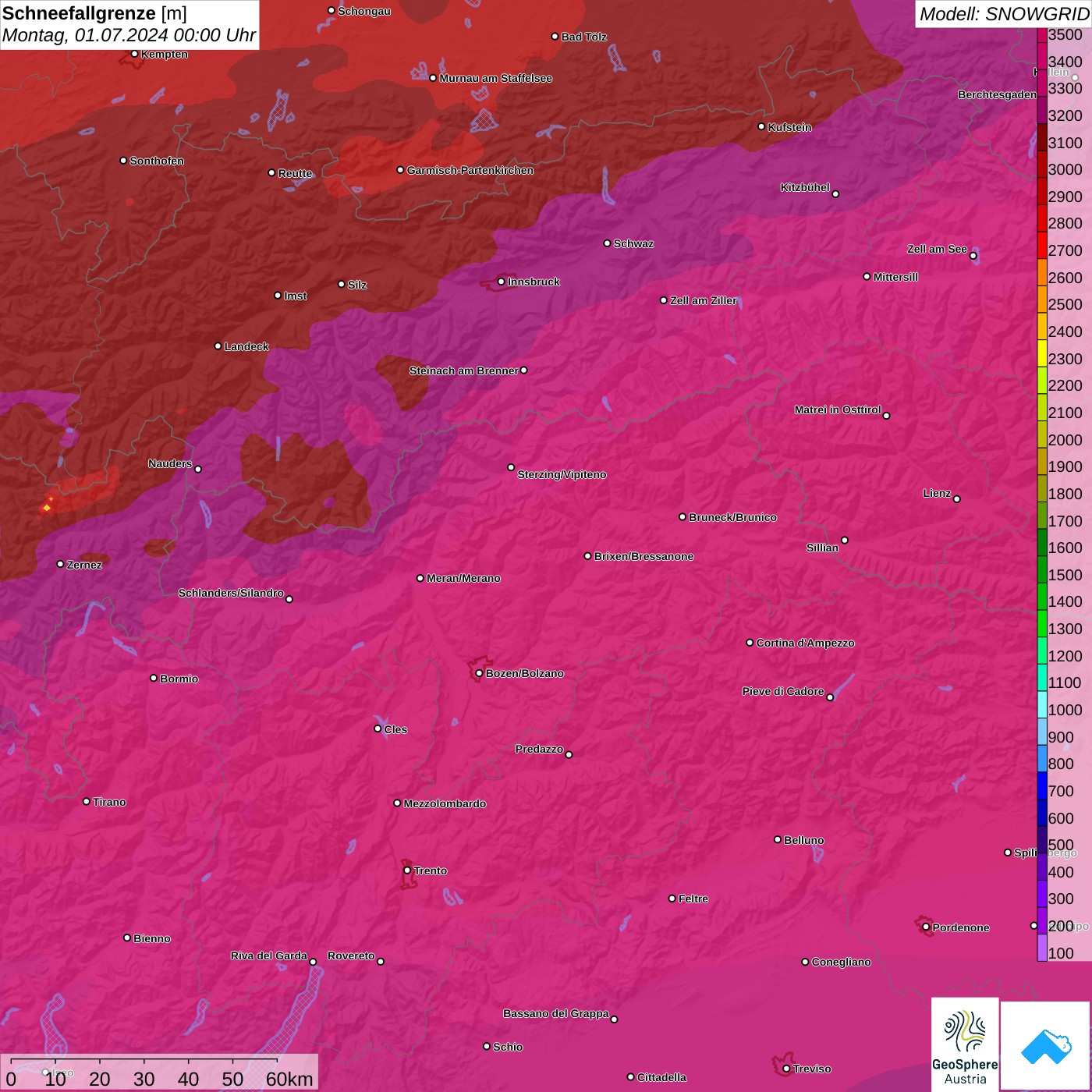Click the Conegliano label
Image resolution: width=1092 pixels, height=1092 pixels.
(841, 962)
